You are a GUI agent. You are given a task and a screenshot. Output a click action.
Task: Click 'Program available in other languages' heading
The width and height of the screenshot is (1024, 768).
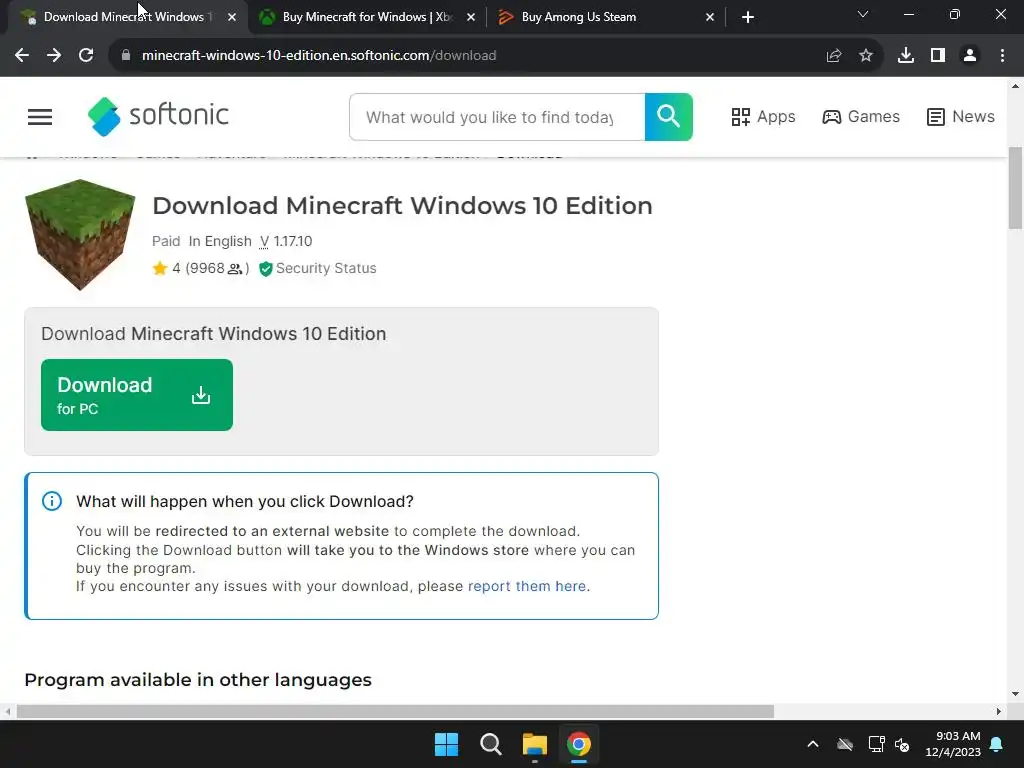[x=198, y=680]
